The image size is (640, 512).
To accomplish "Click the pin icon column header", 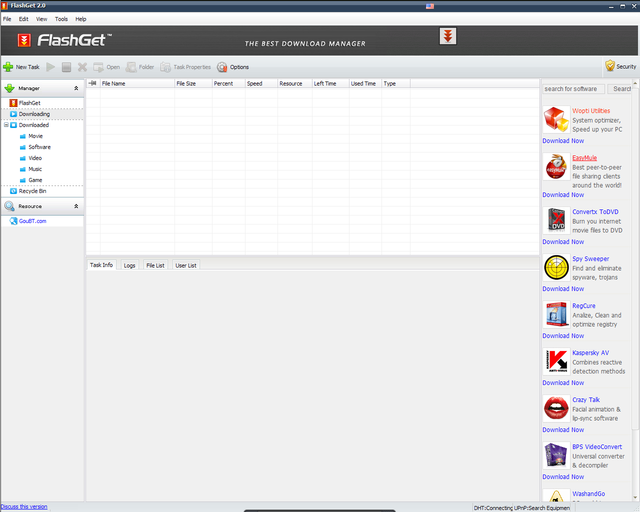I will [93, 83].
